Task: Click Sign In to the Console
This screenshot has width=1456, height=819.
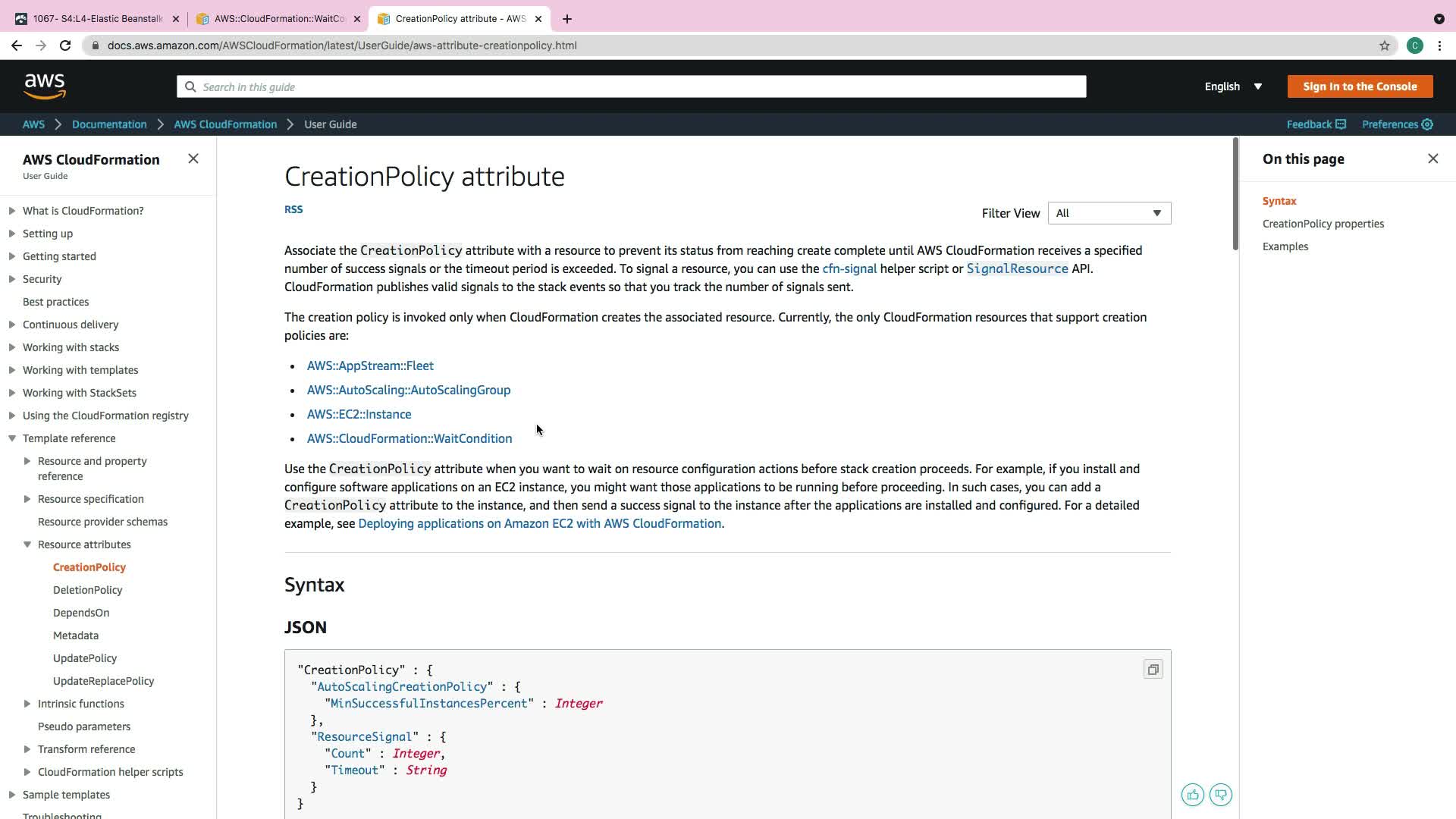Action: (x=1360, y=86)
